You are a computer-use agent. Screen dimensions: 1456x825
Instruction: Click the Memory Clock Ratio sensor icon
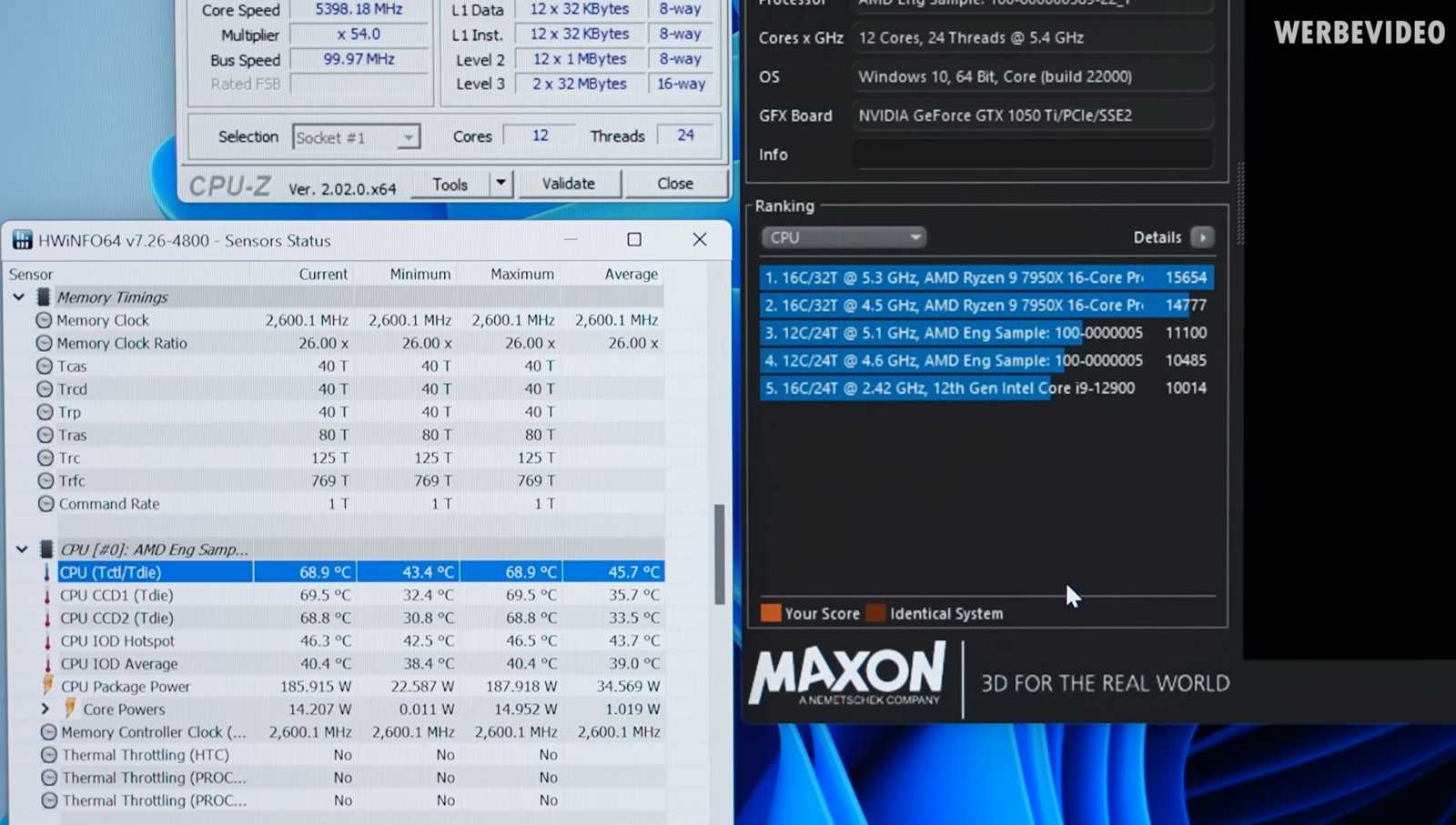pyautogui.click(x=44, y=343)
